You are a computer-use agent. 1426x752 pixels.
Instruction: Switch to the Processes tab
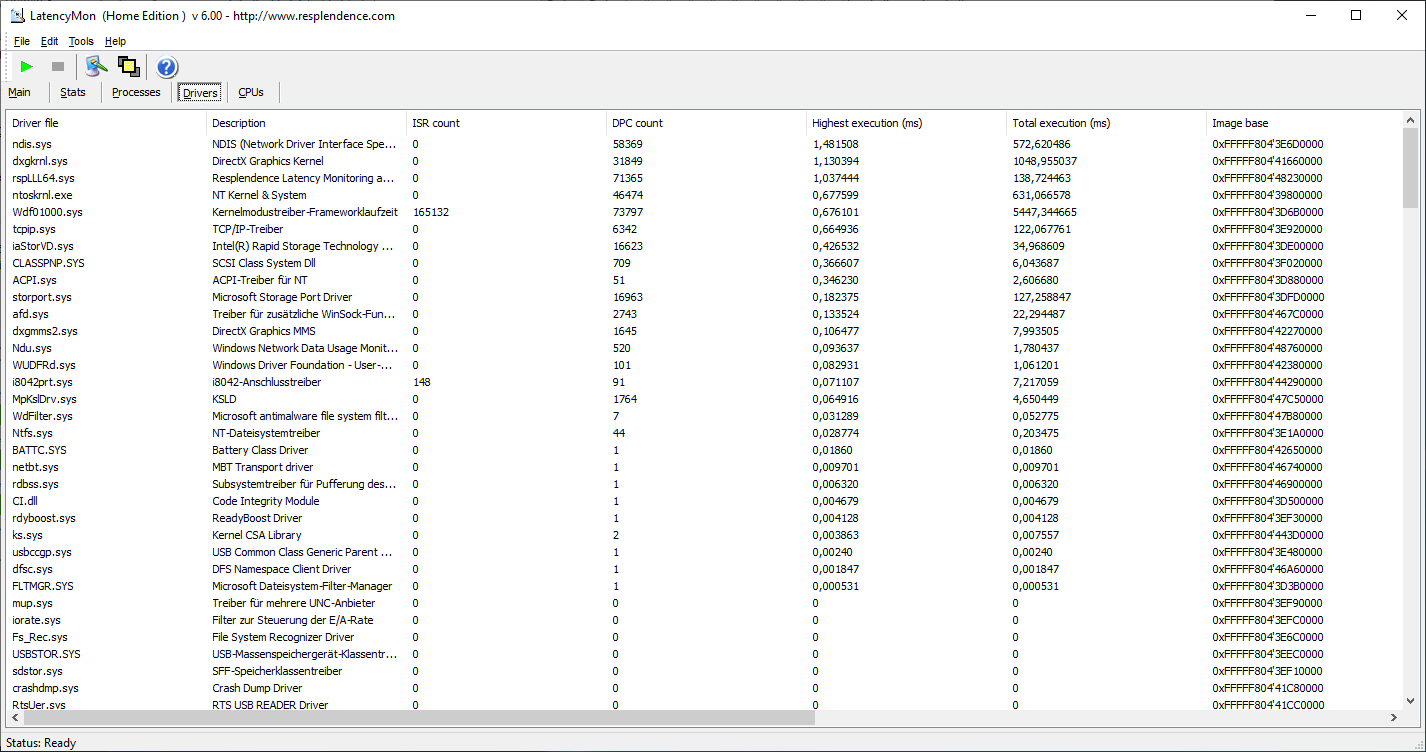pyautogui.click(x=136, y=92)
